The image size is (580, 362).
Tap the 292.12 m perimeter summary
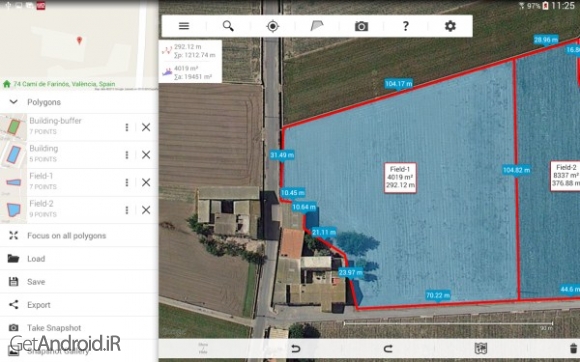pyautogui.click(x=188, y=47)
